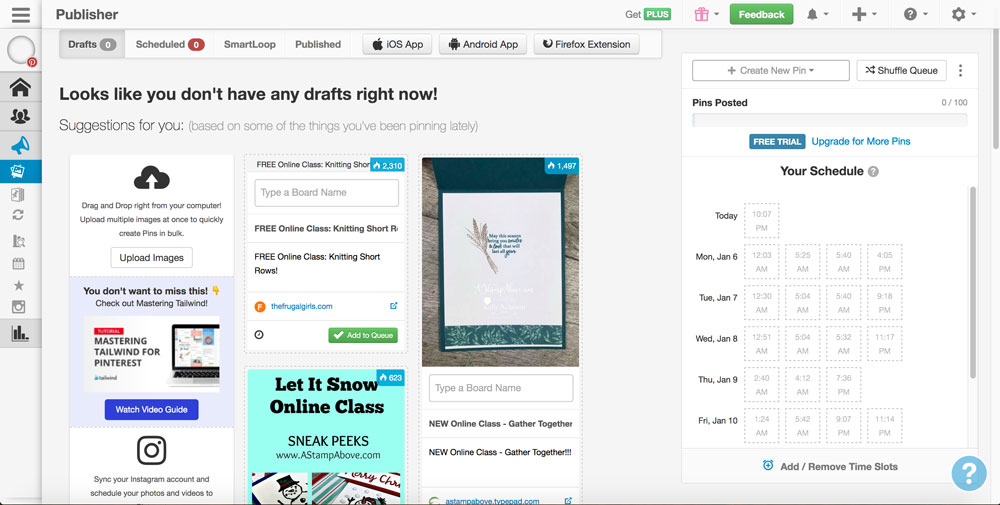Go to Home via sidebar house icon
The height and width of the screenshot is (505, 1000).
tap(20, 87)
